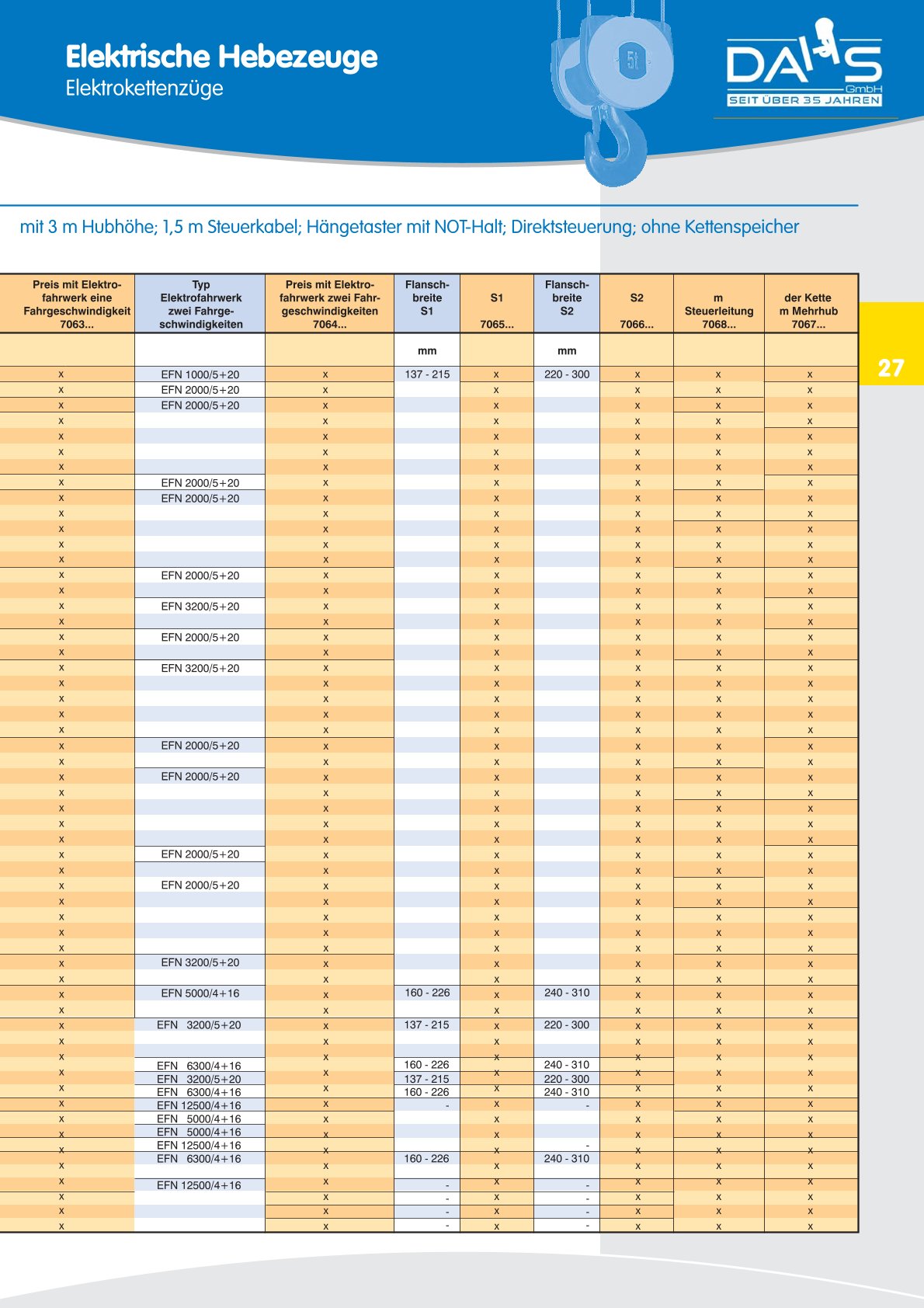Click the 'S1 7065...' column header

point(497,310)
